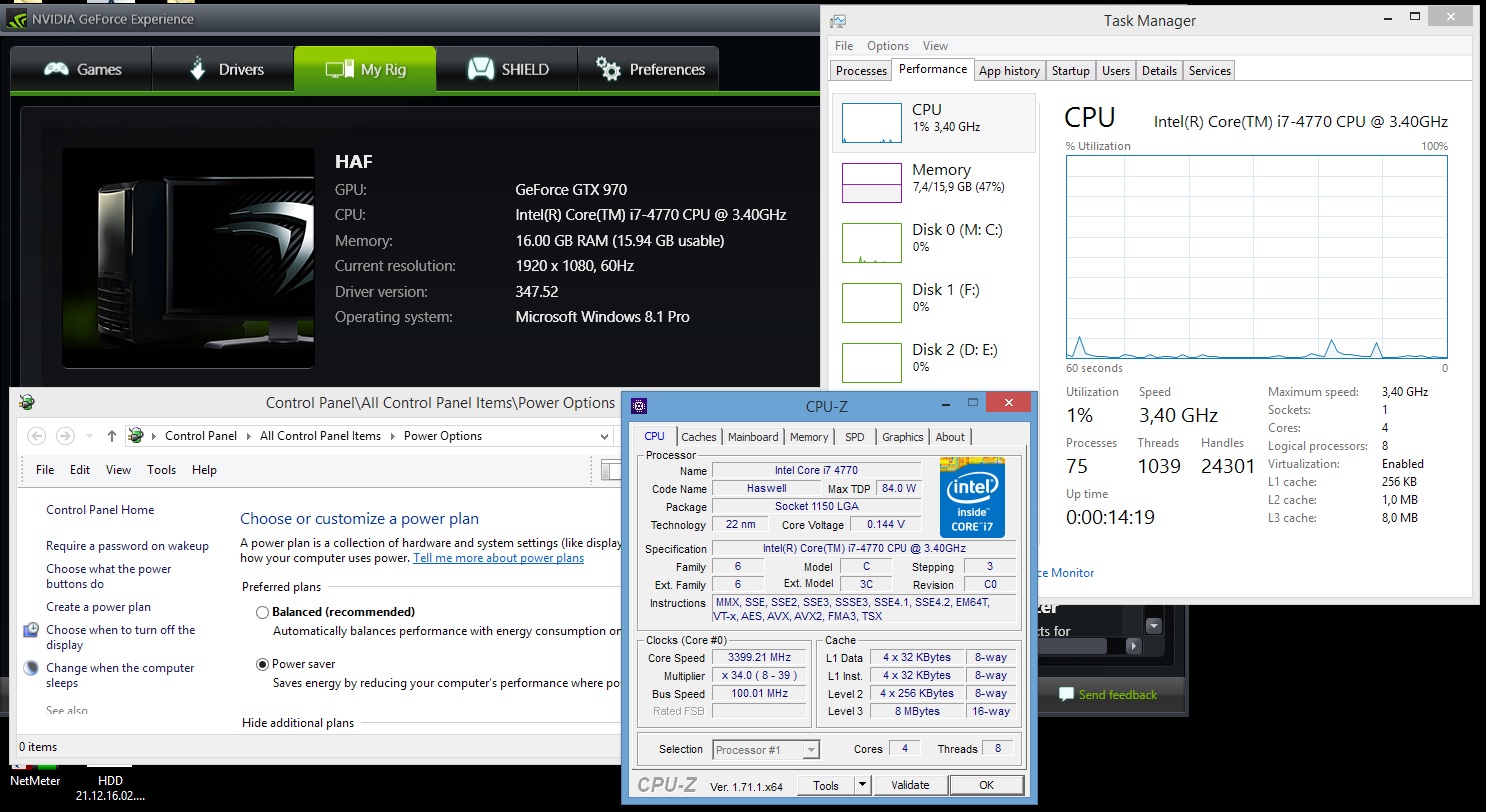Select the Balanced (recommended) power plan
Image resolution: width=1486 pixels, height=812 pixels.
pos(263,612)
